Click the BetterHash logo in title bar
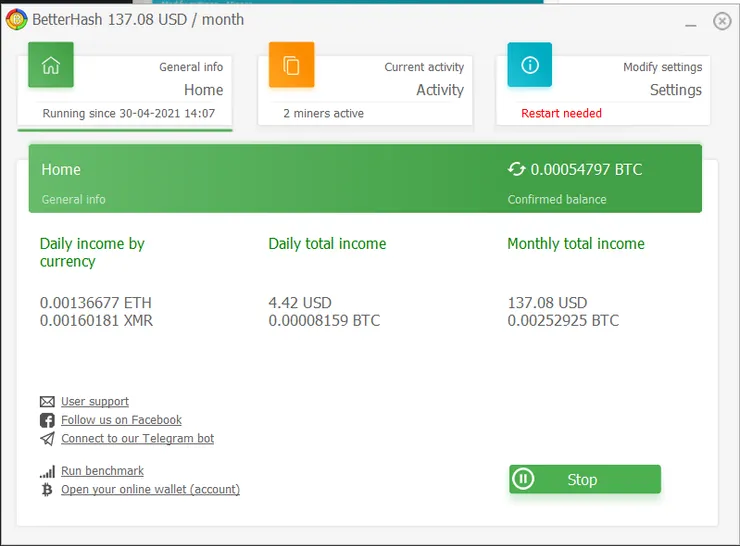 pyautogui.click(x=17, y=20)
